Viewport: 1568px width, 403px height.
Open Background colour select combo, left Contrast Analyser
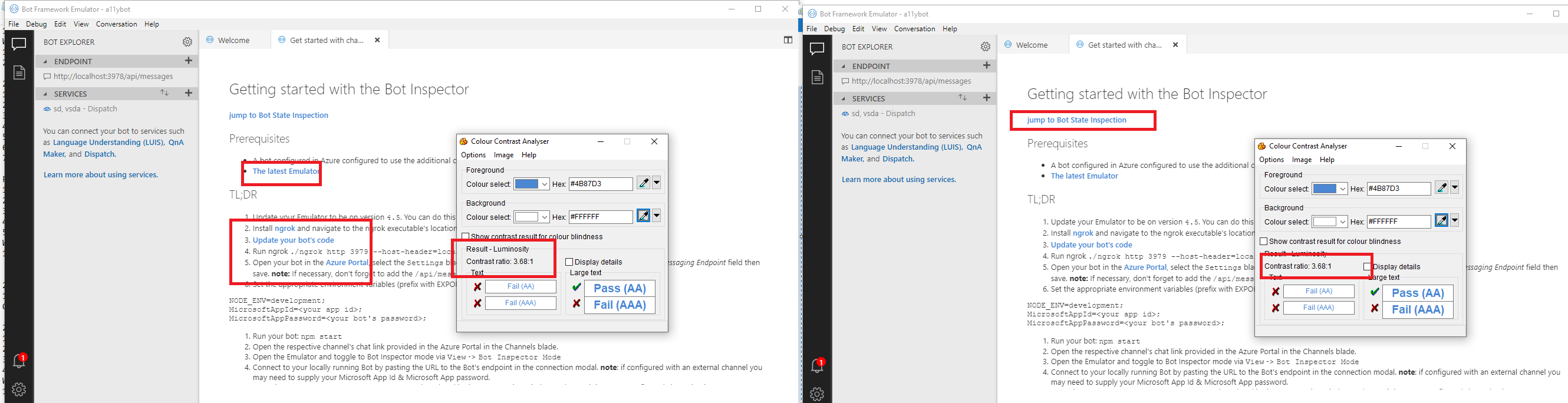[x=531, y=217]
